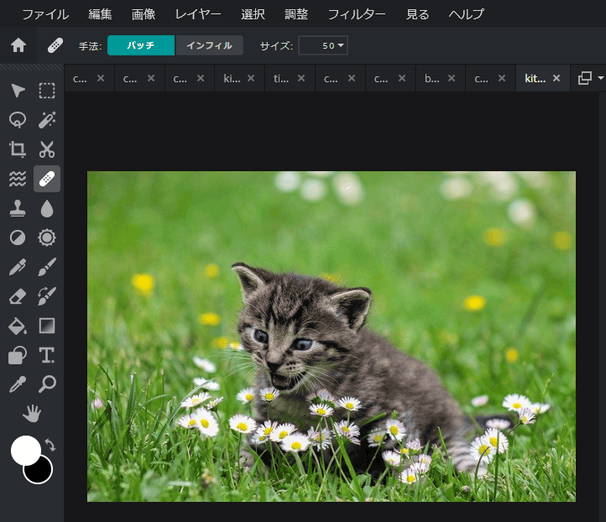Screen dimensions: 606x522
Task: Go to the home screen icon
Action: 18,46
